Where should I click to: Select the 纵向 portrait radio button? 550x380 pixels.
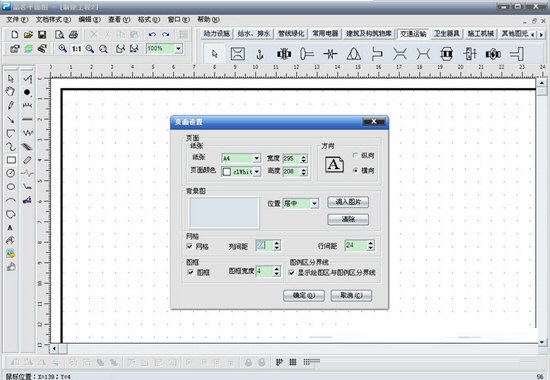355,155
